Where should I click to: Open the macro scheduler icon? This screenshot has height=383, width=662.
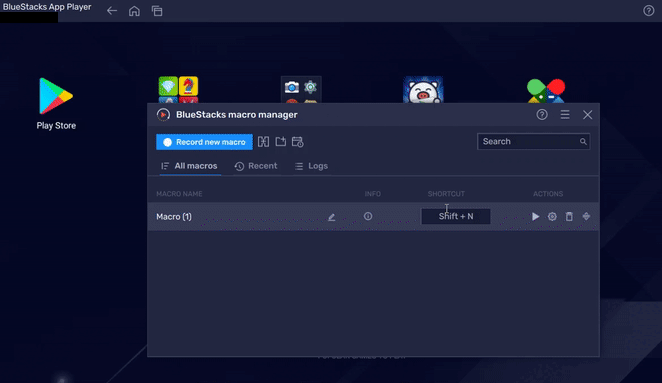tap(298, 142)
